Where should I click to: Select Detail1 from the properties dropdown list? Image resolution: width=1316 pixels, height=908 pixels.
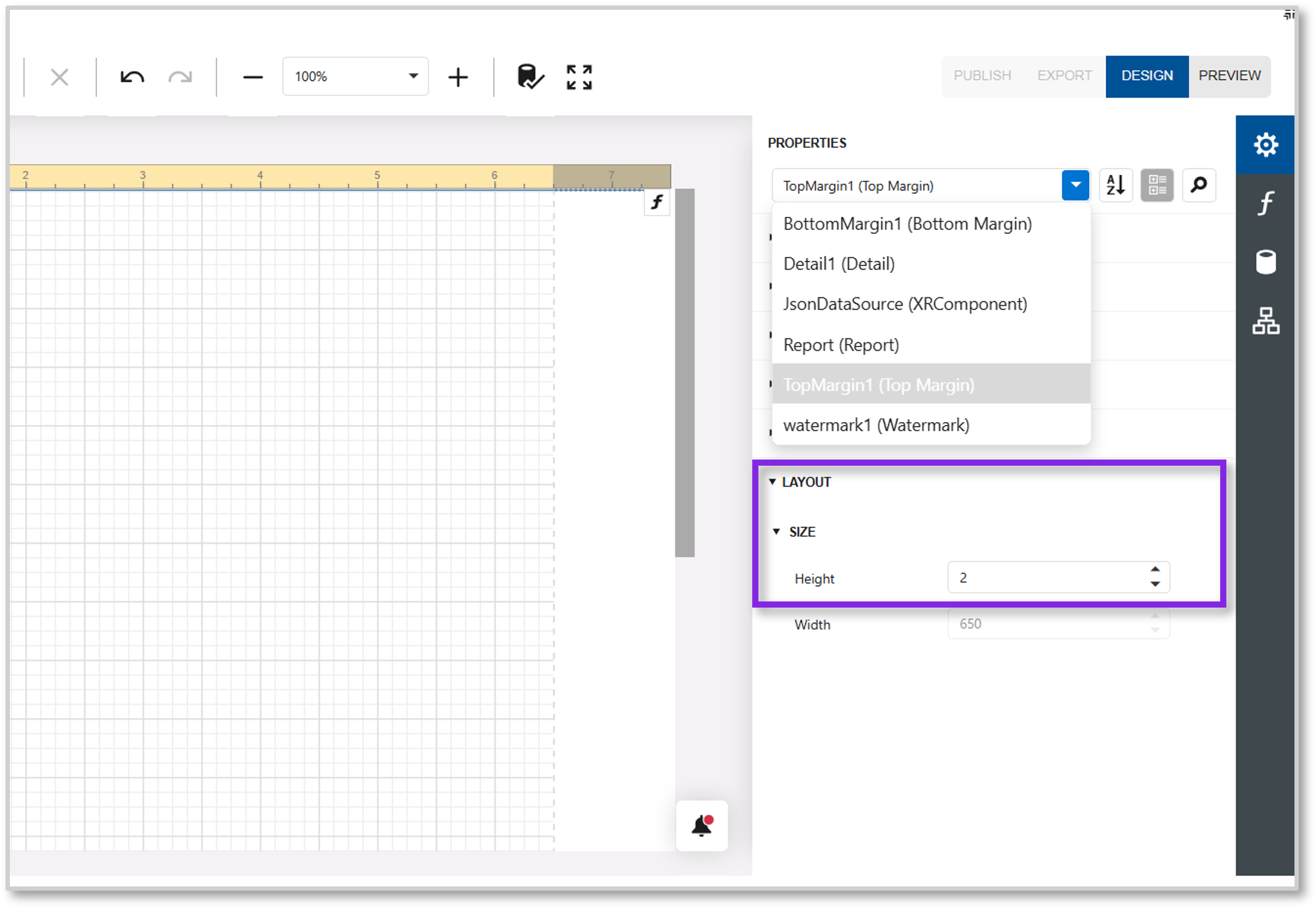coord(839,263)
